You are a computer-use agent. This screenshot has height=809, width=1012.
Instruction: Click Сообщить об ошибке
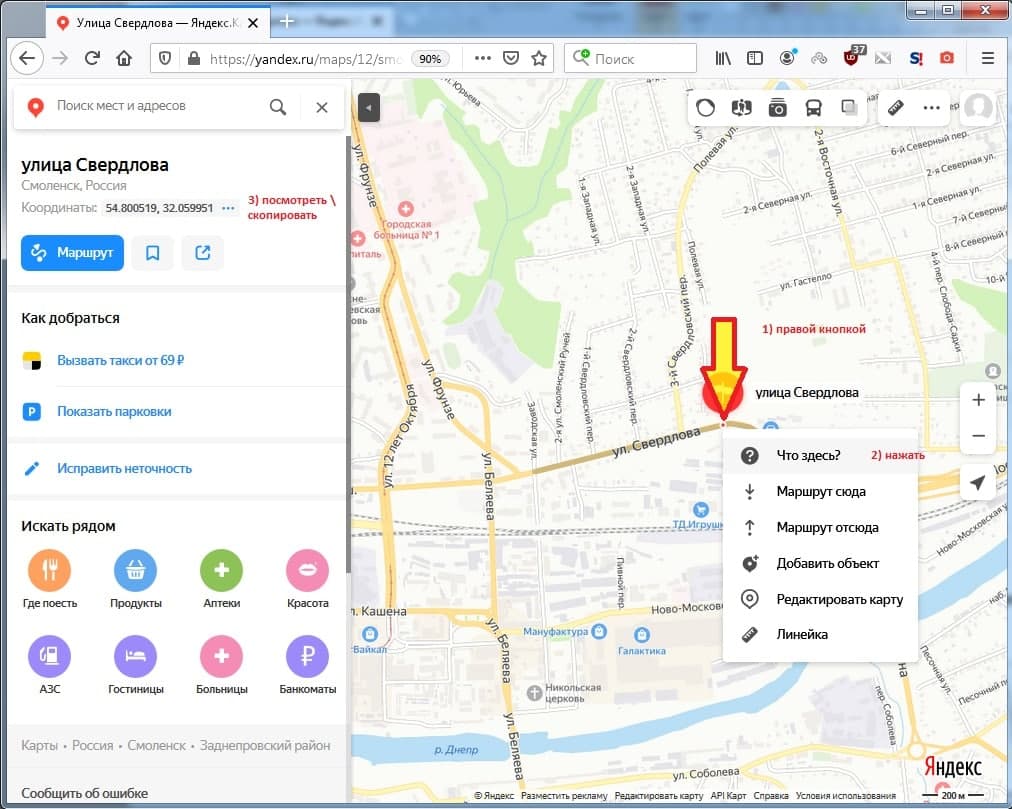[85, 793]
